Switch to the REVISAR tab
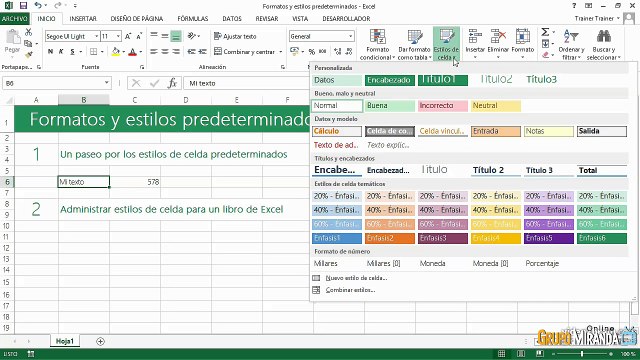The height and width of the screenshot is (360, 640). [x=267, y=18]
